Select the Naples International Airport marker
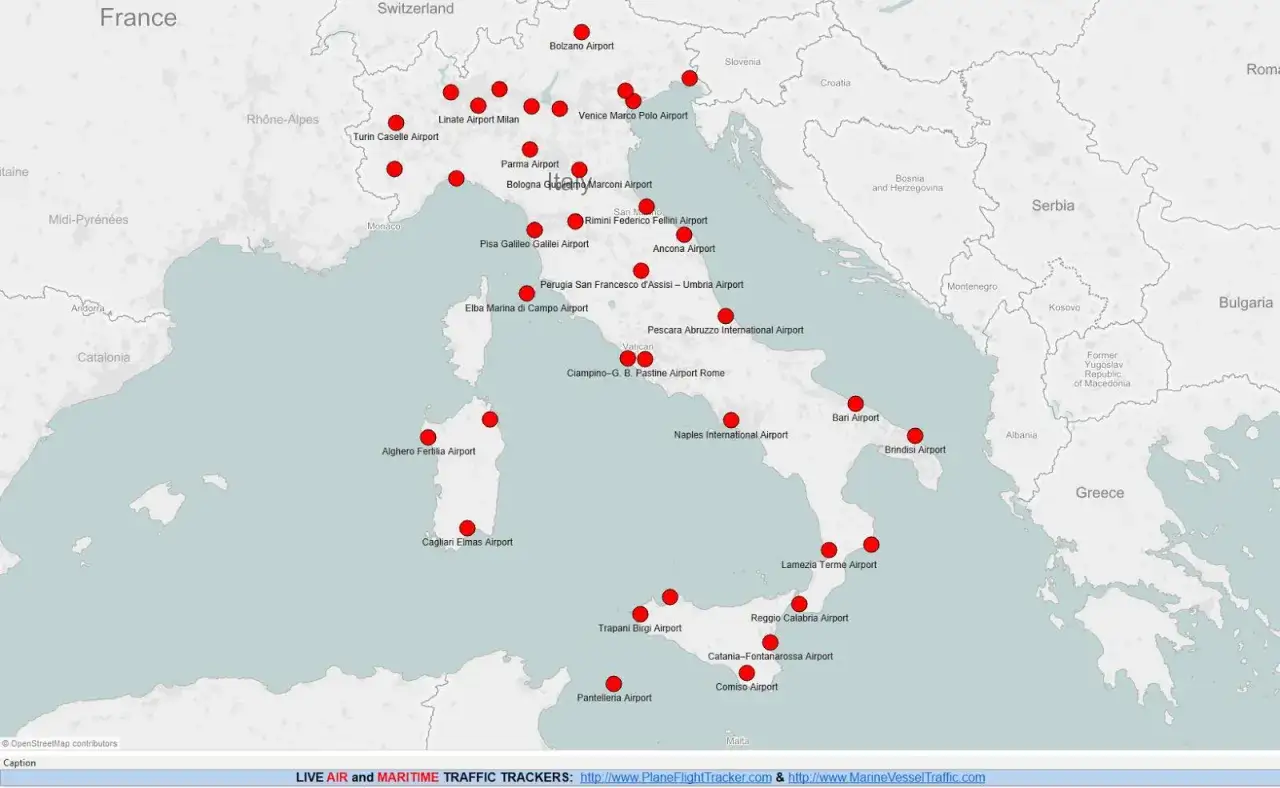The height and width of the screenshot is (788, 1280). click(730, 419)
